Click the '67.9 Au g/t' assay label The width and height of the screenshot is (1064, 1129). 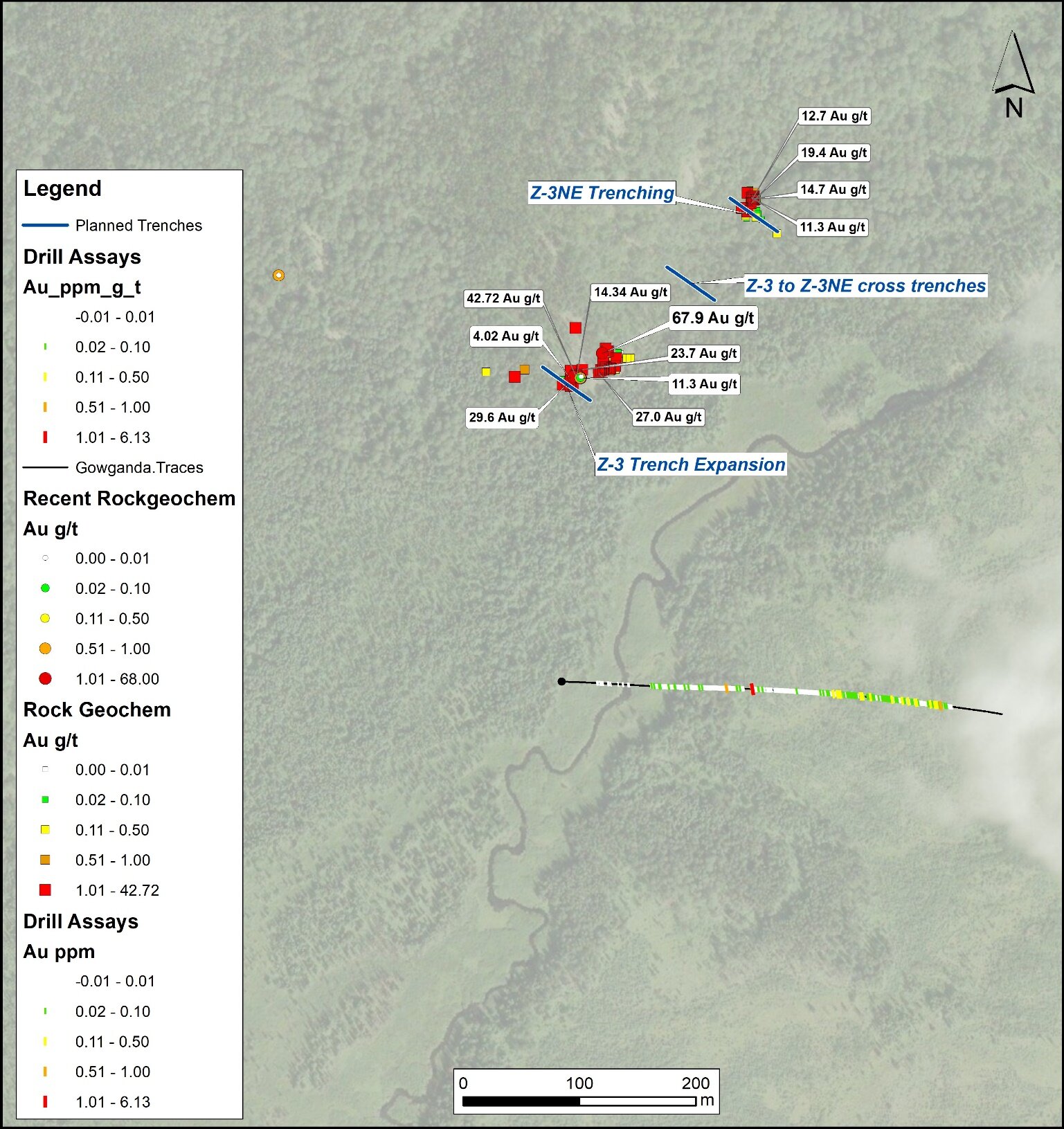[x=713, y=318]
